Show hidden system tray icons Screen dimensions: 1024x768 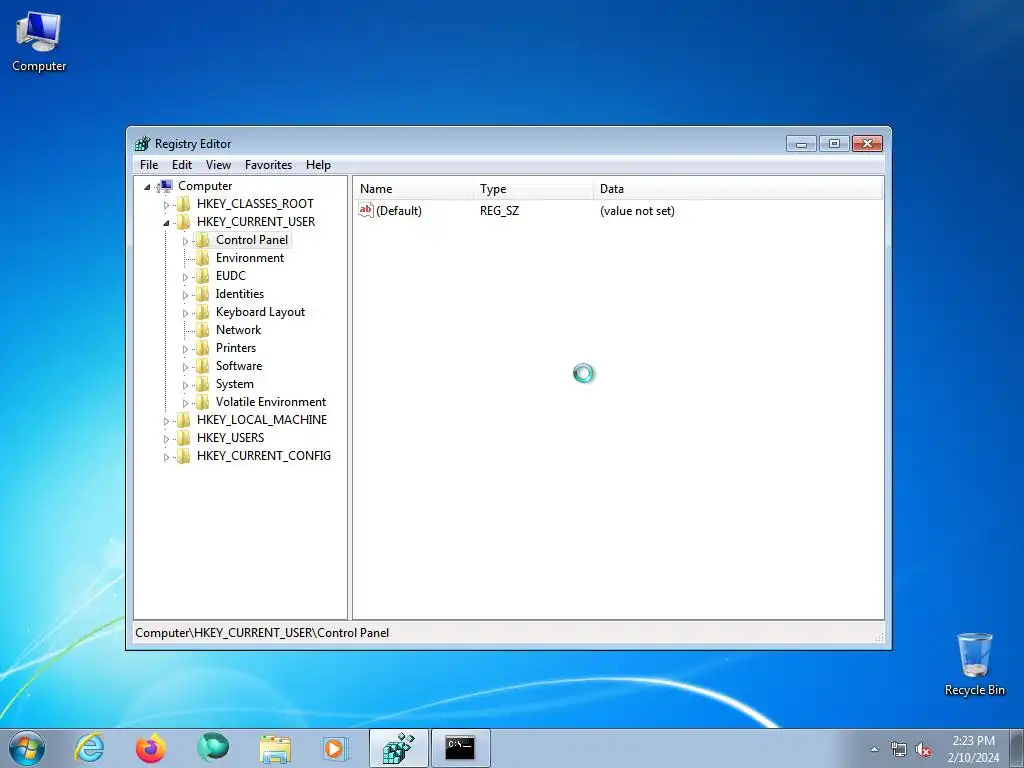[874, 750]
